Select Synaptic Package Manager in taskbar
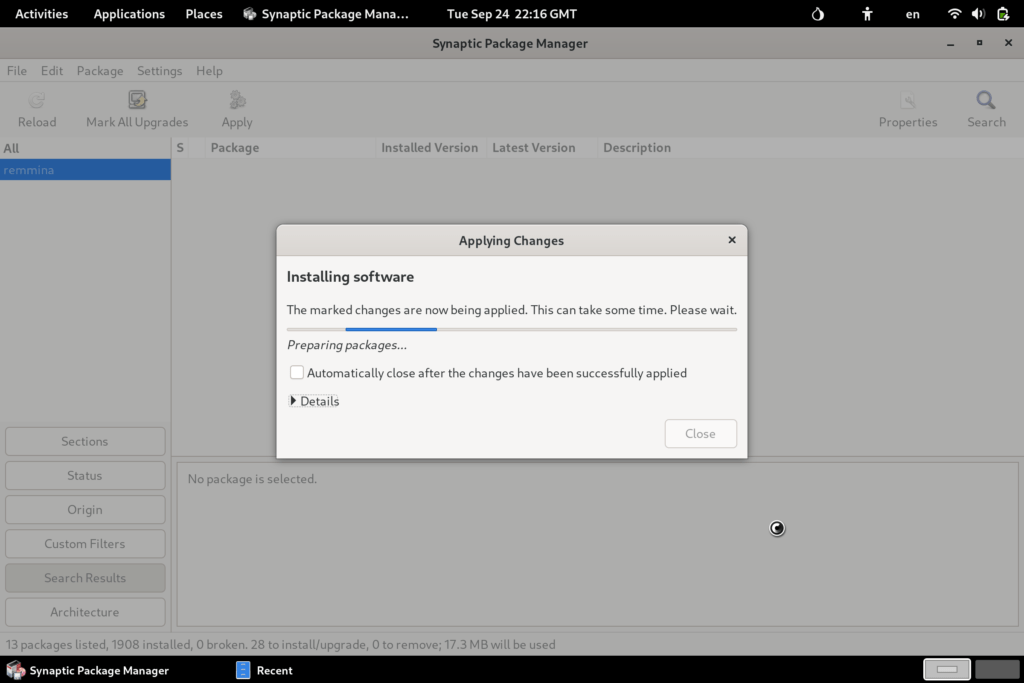This screenshot has height=683, width=1024. pos(88,670)
